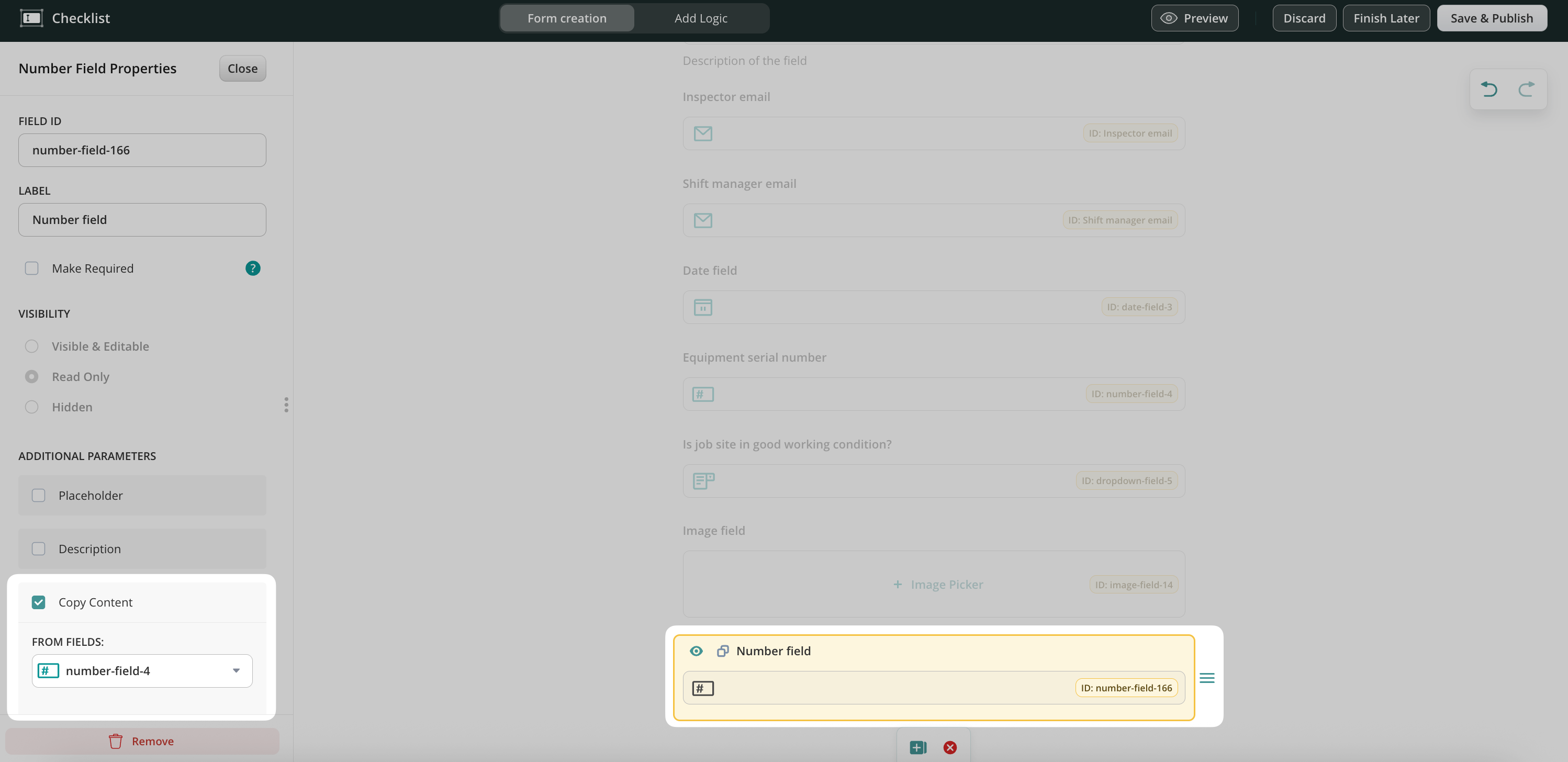This screenshot has height=762, width=1568.
Task: Click the panel resize three-dot handle
Action: (x=286, y=405)
